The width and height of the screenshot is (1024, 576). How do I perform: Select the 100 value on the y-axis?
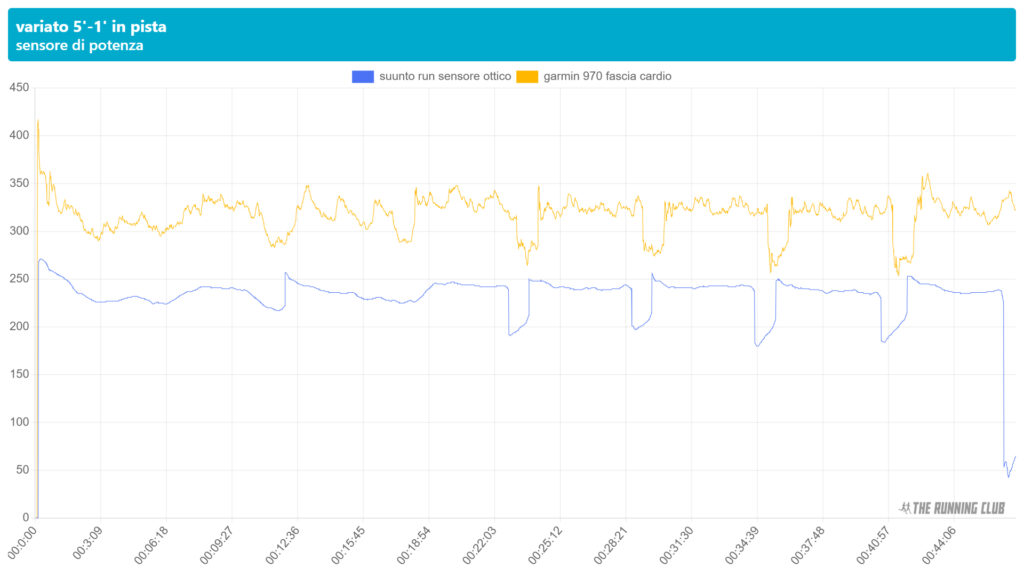18,422
